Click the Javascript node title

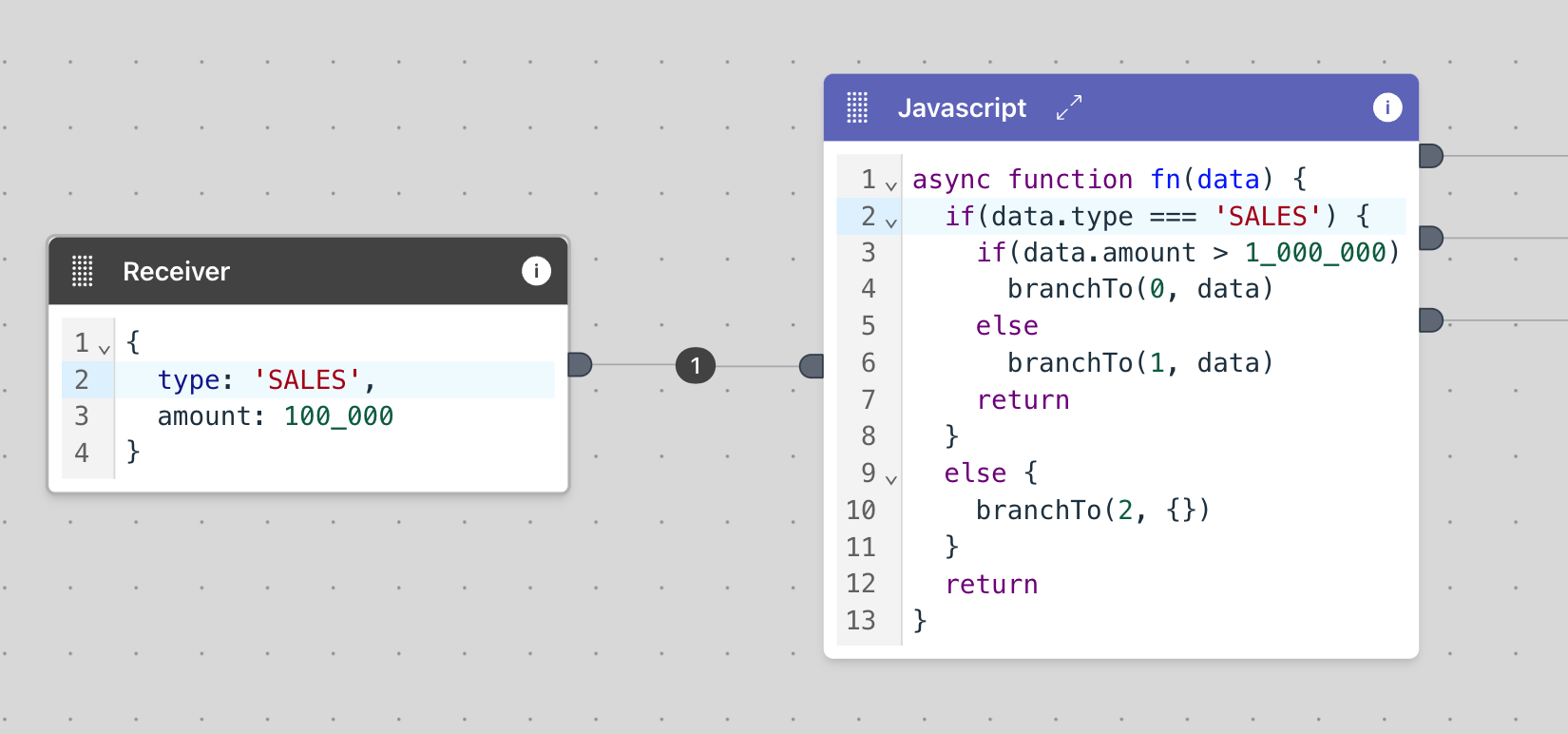tap(962, 108)
